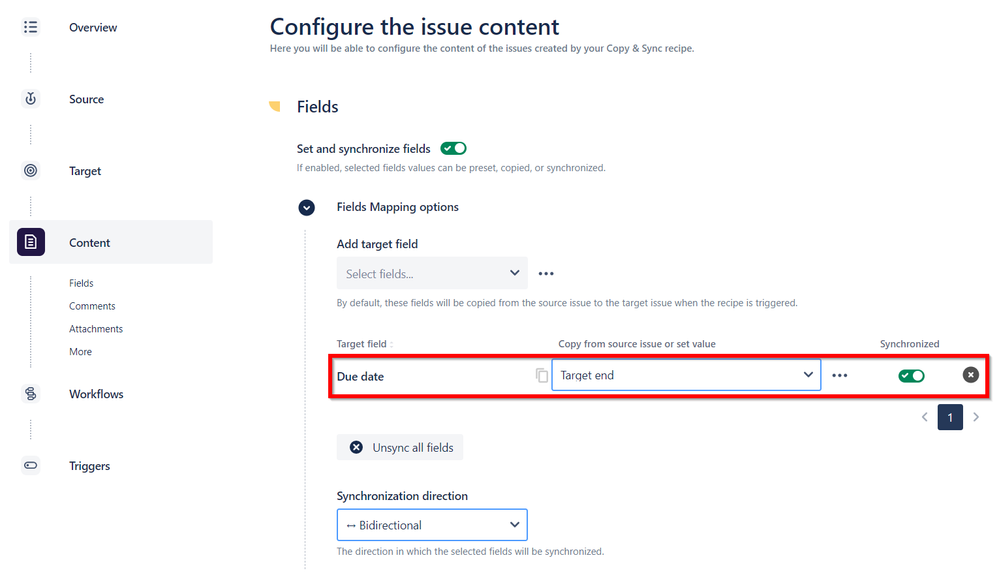Toggle Set and synchronize fields switch
The image size is (999, 587).
[454, 149]
